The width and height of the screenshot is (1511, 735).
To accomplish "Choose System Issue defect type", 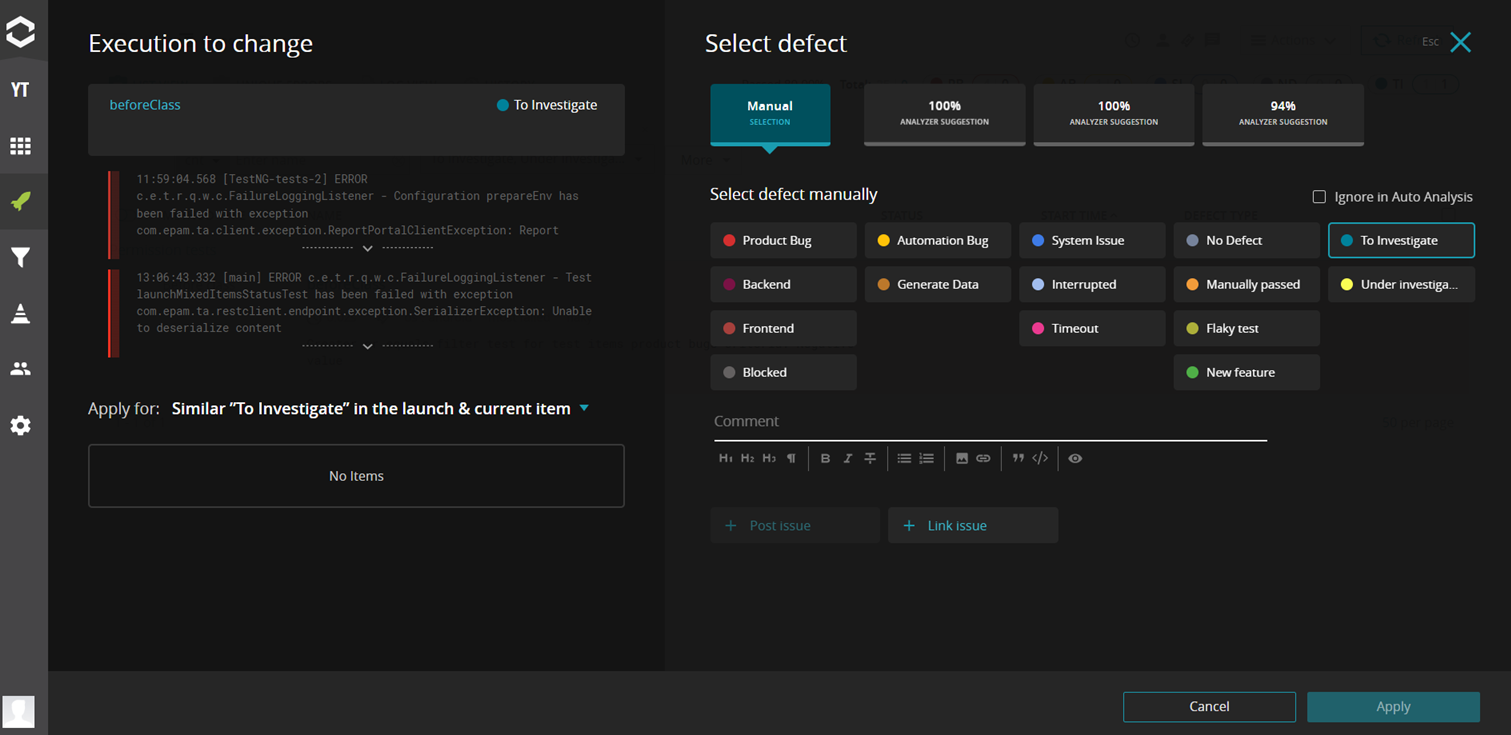I will pyautogui.click(x=1092, y=240).
